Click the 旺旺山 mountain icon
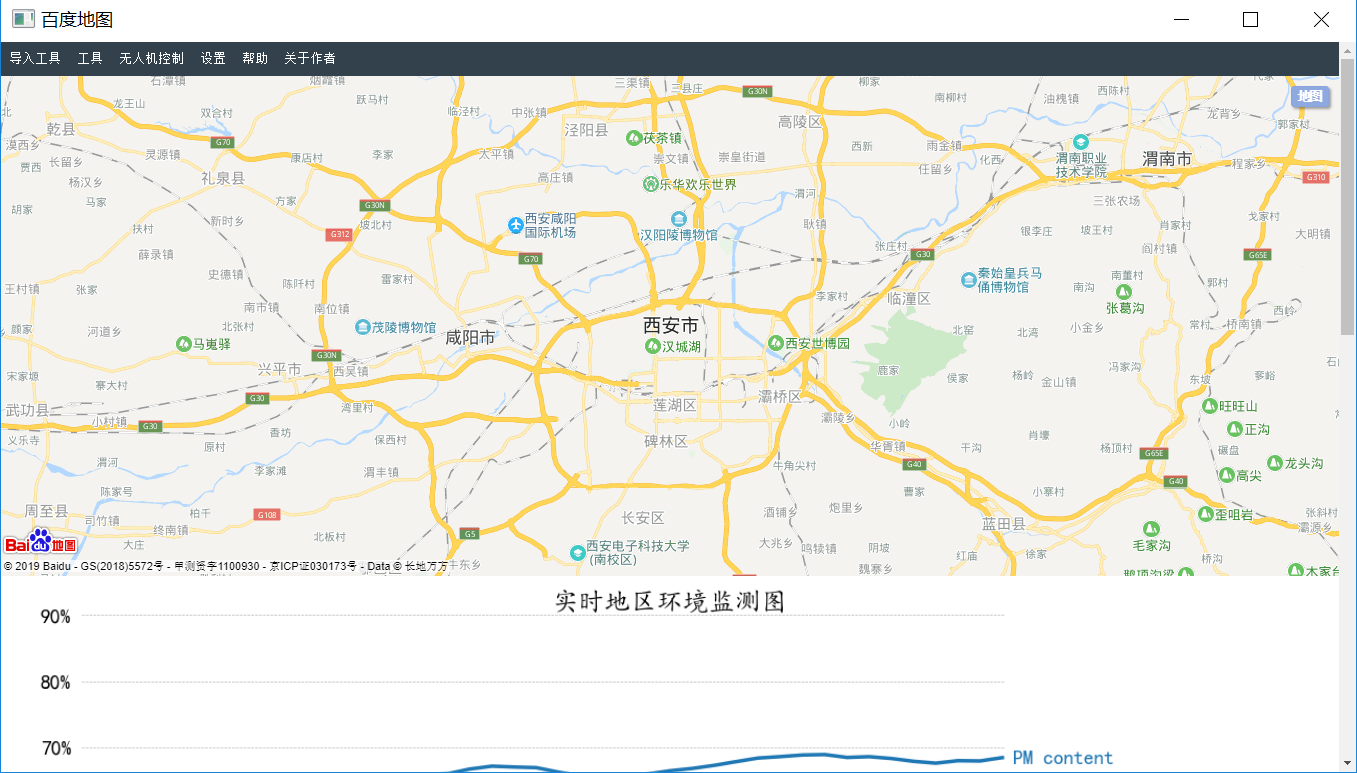This screenshot has width=1357, height=773. pos(1210,406)
